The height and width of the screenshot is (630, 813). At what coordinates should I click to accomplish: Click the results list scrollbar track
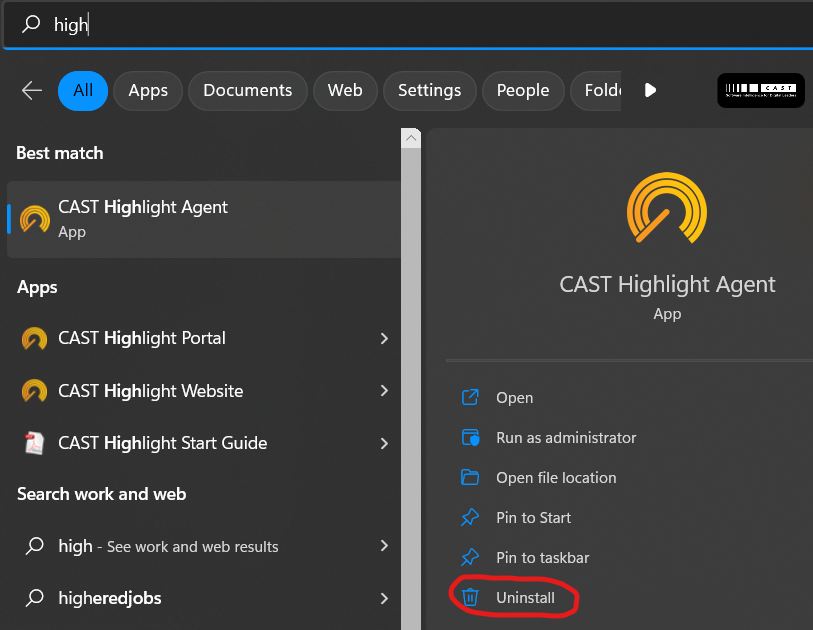(x=411, y=389)
